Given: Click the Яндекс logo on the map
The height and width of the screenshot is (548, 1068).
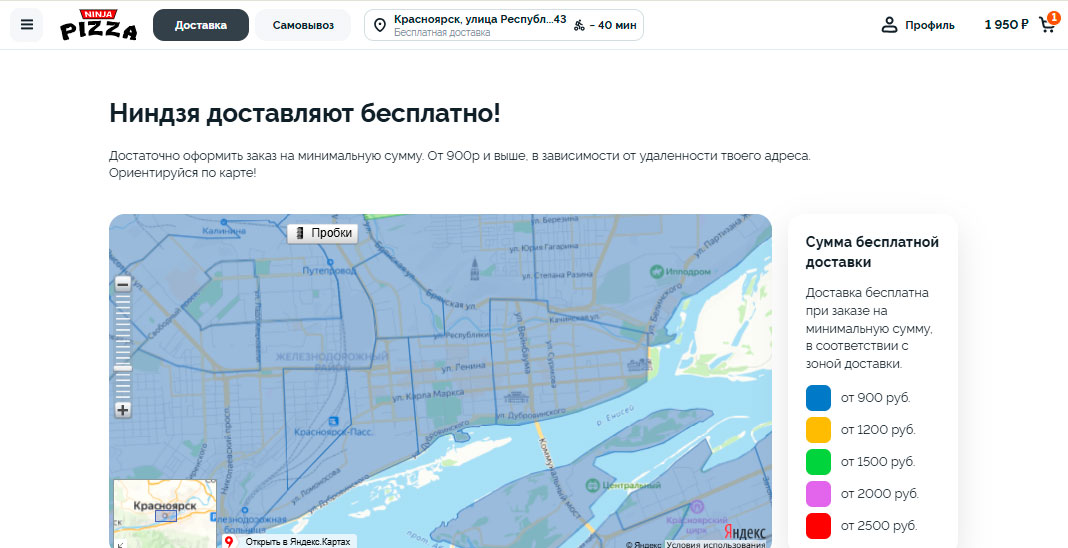Looking at the screenshot, I should tap(744, 532).
